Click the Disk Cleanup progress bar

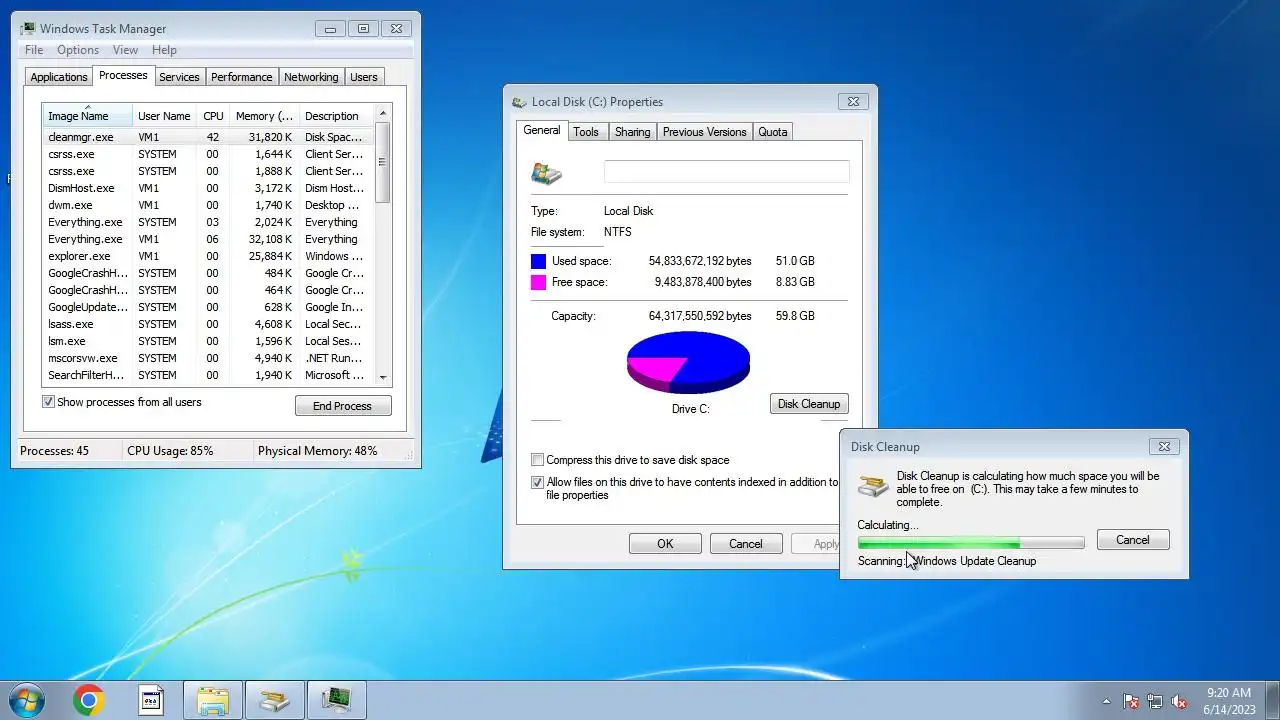click(x=971, y=543)
